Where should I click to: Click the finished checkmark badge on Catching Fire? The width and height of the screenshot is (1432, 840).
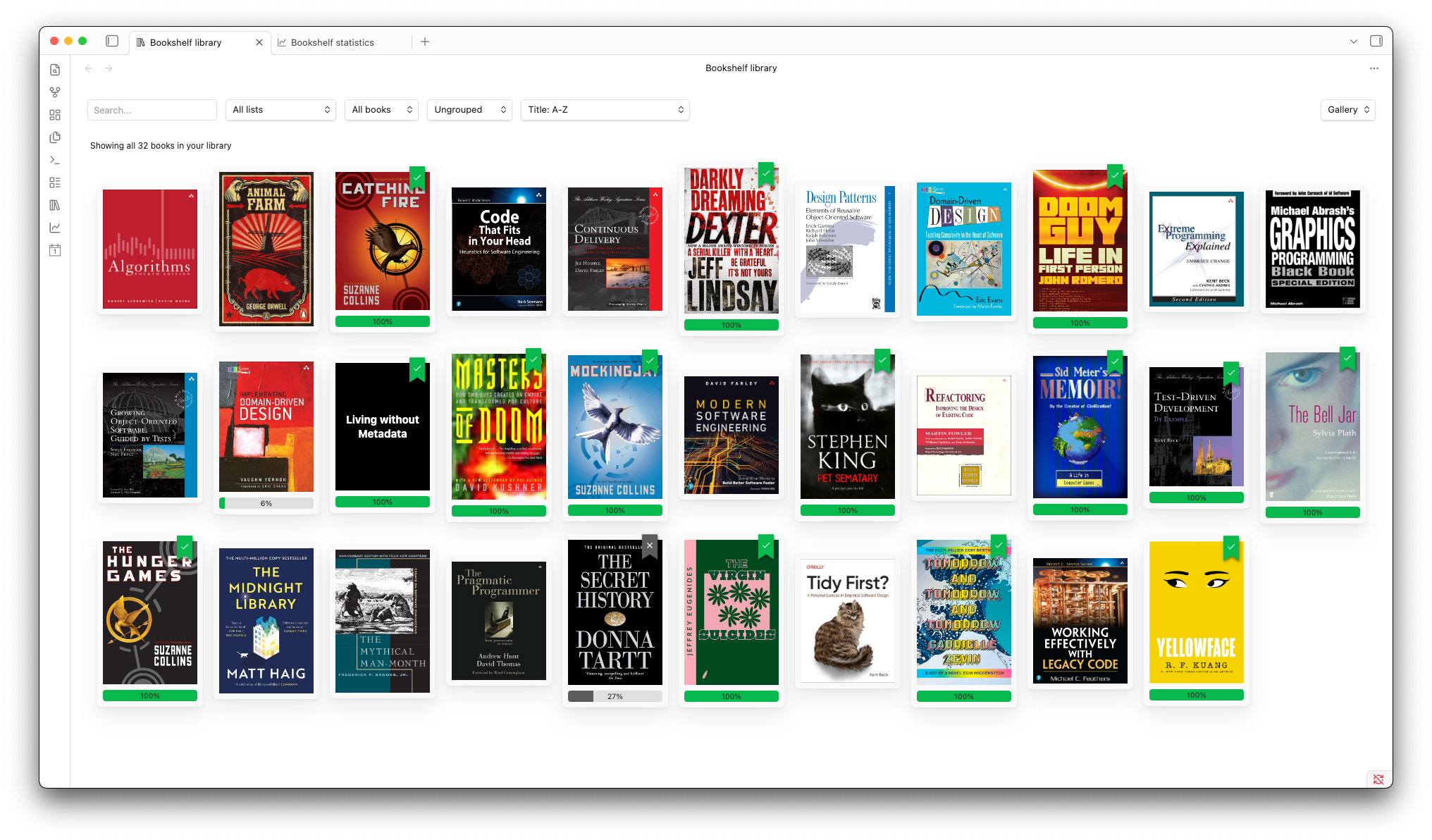coord(417,178)
